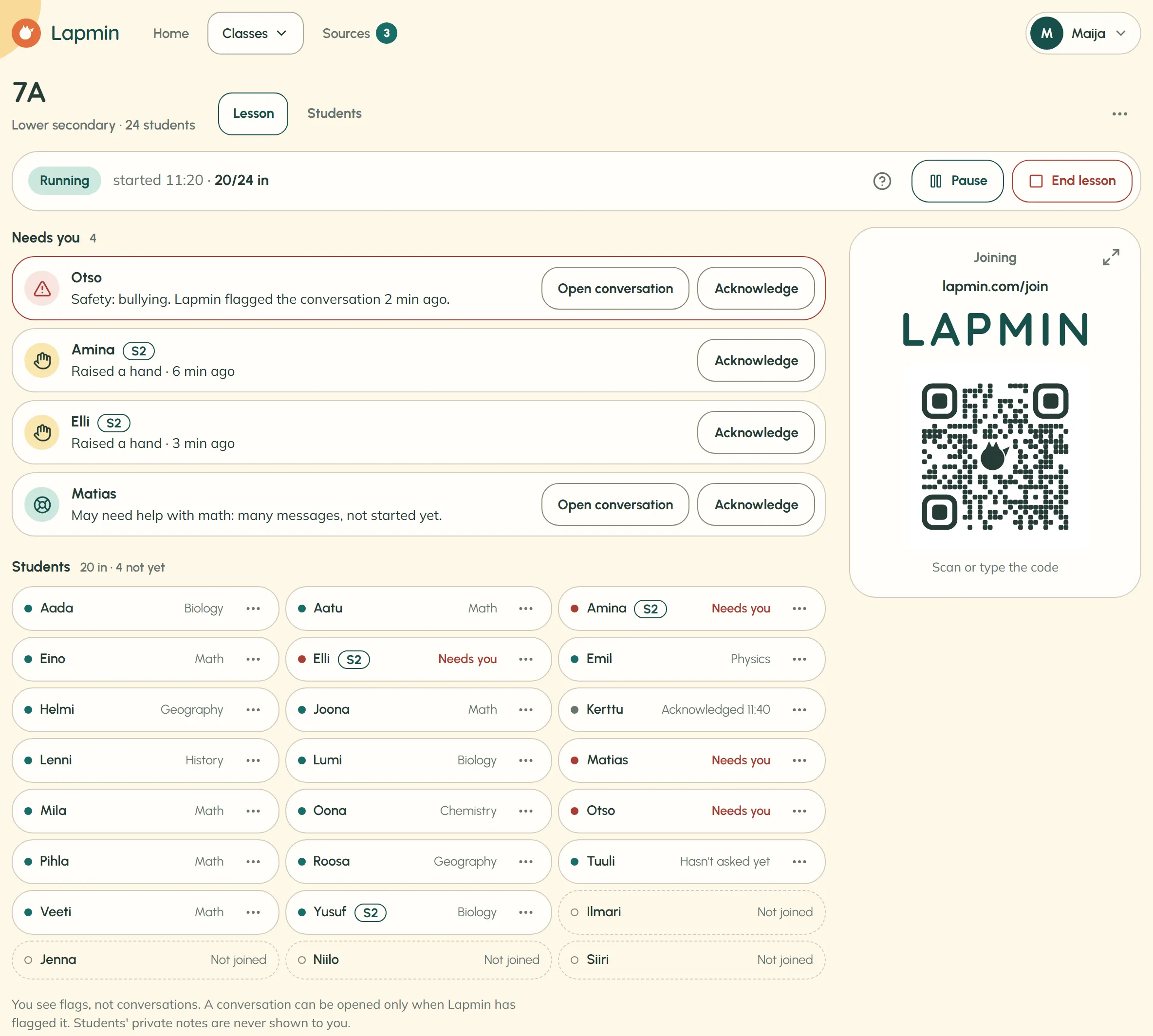Screen dimensions: 1153x1036
Task: Open Sources with 3 badge
Action: point(359,34)
